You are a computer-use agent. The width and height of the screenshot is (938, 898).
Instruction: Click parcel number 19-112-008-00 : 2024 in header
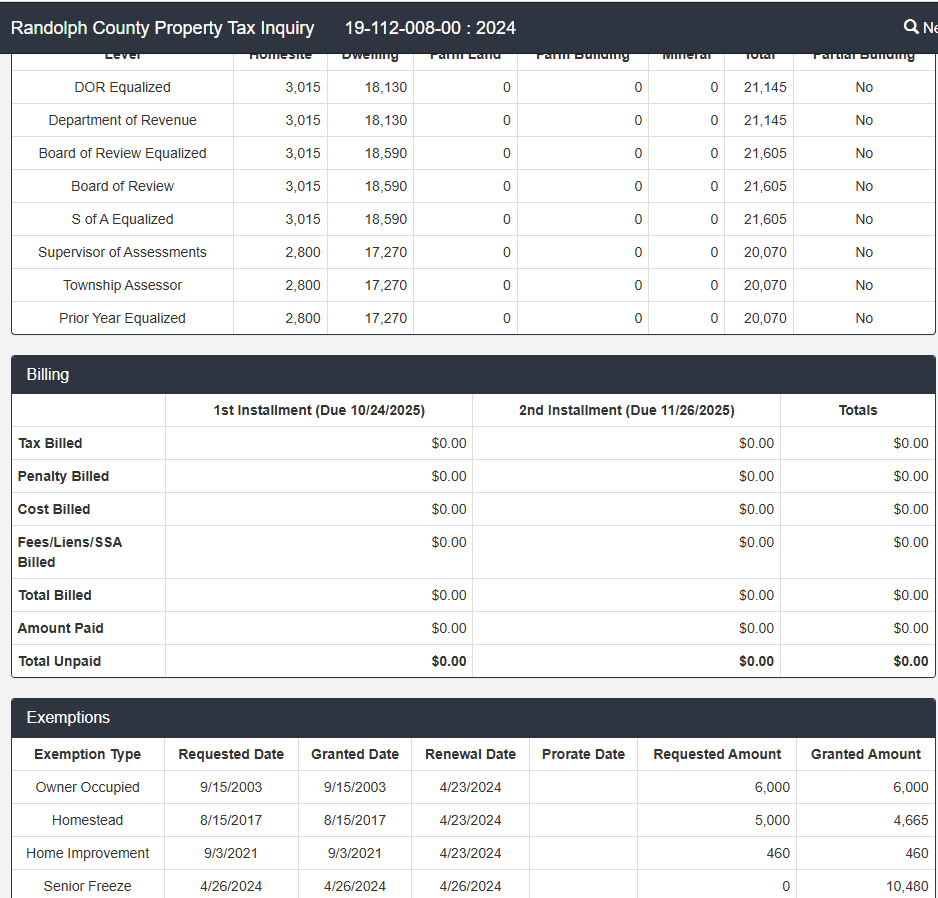430,28
